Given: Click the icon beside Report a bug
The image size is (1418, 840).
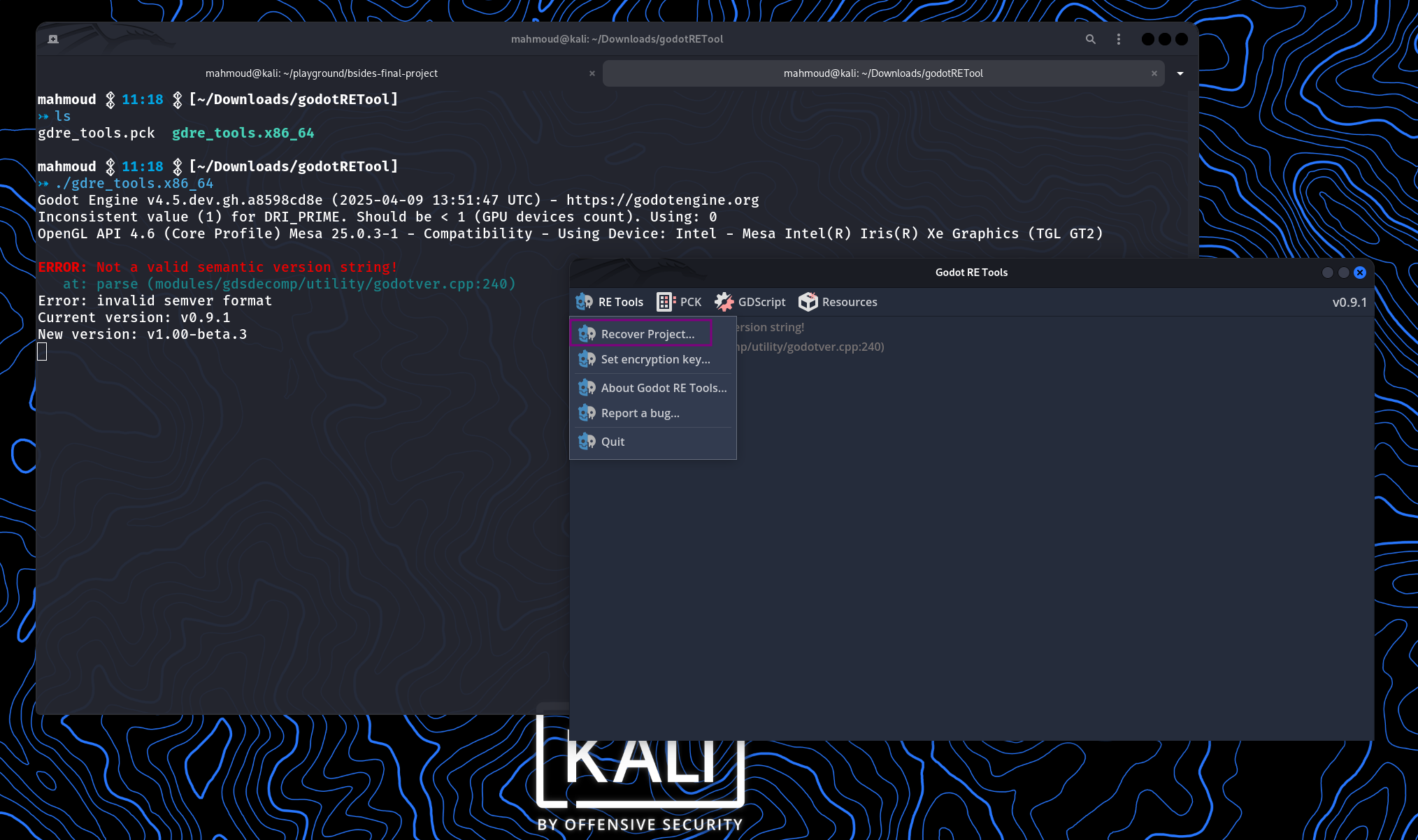Looking at the screenshot, I should [587, 413].
